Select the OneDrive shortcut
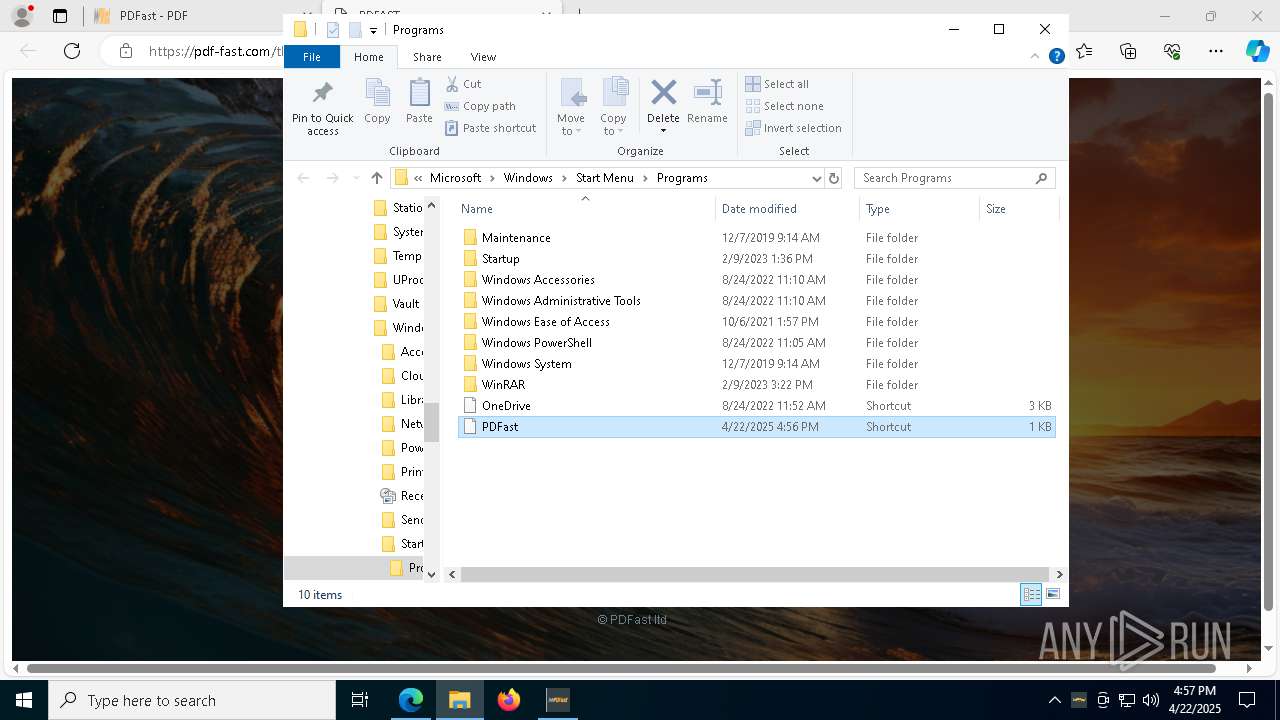 (x=756, y=406)
